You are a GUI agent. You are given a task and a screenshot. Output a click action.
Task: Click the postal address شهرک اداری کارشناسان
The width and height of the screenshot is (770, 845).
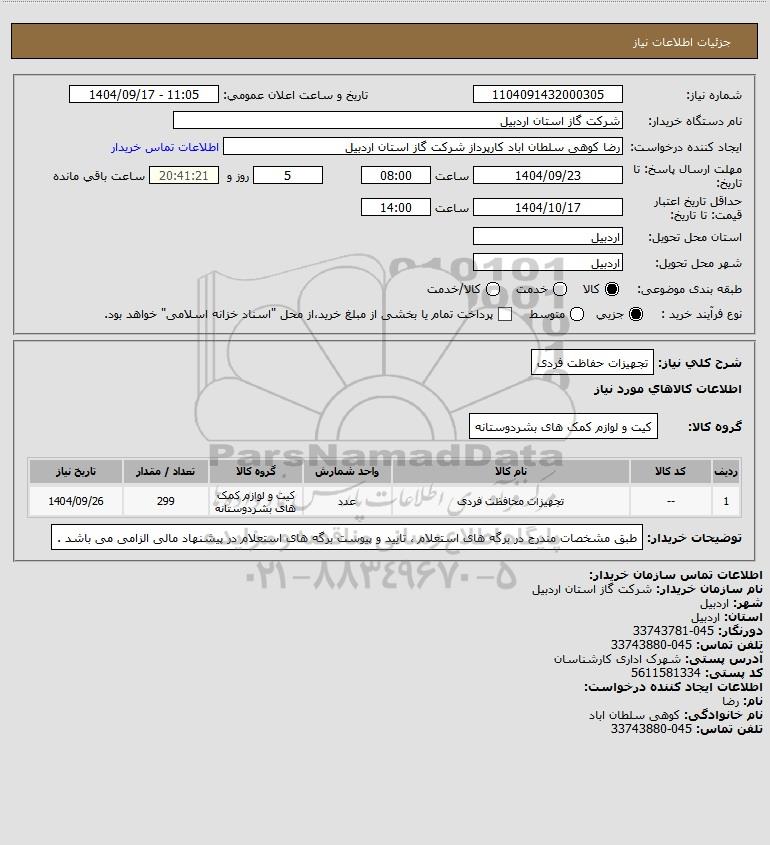pos(618,659)
